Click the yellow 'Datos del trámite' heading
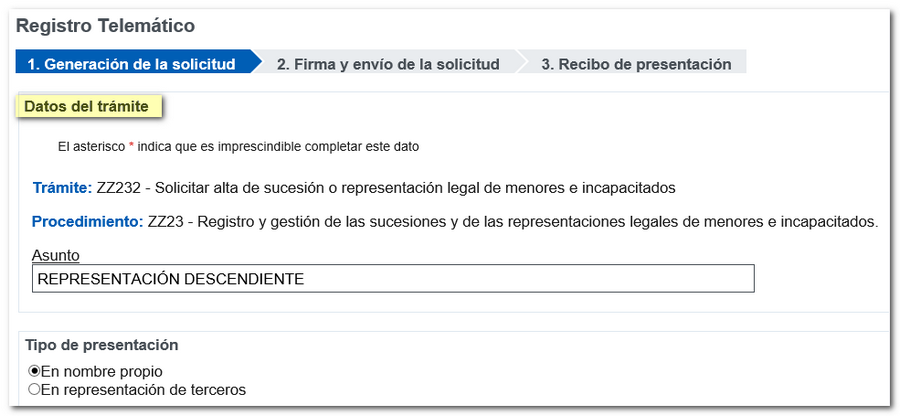Screen dimensions: 900x416 tap(86, 107)
